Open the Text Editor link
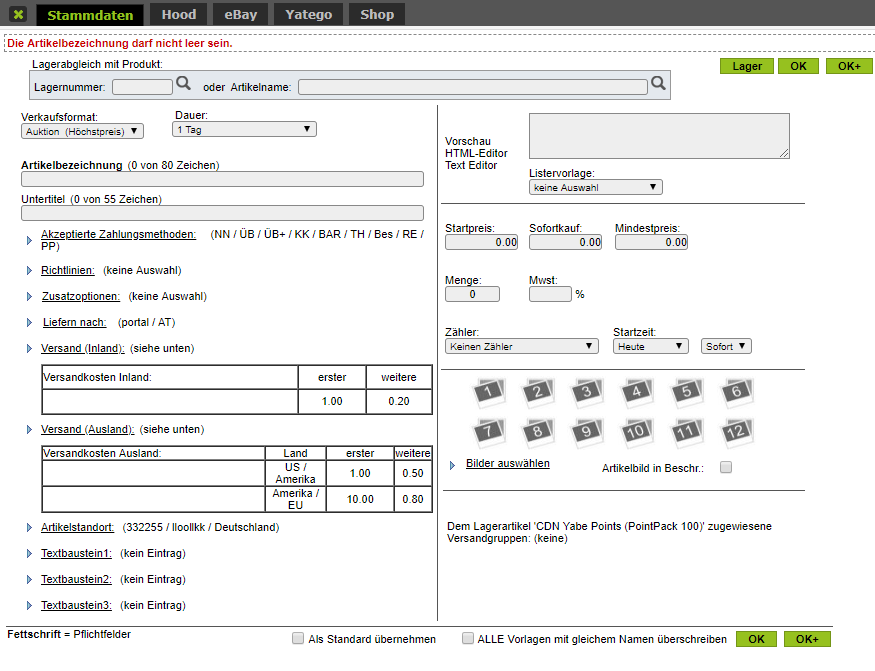The height and width of the screenshot is (671, 875). (x=471, y=165)
